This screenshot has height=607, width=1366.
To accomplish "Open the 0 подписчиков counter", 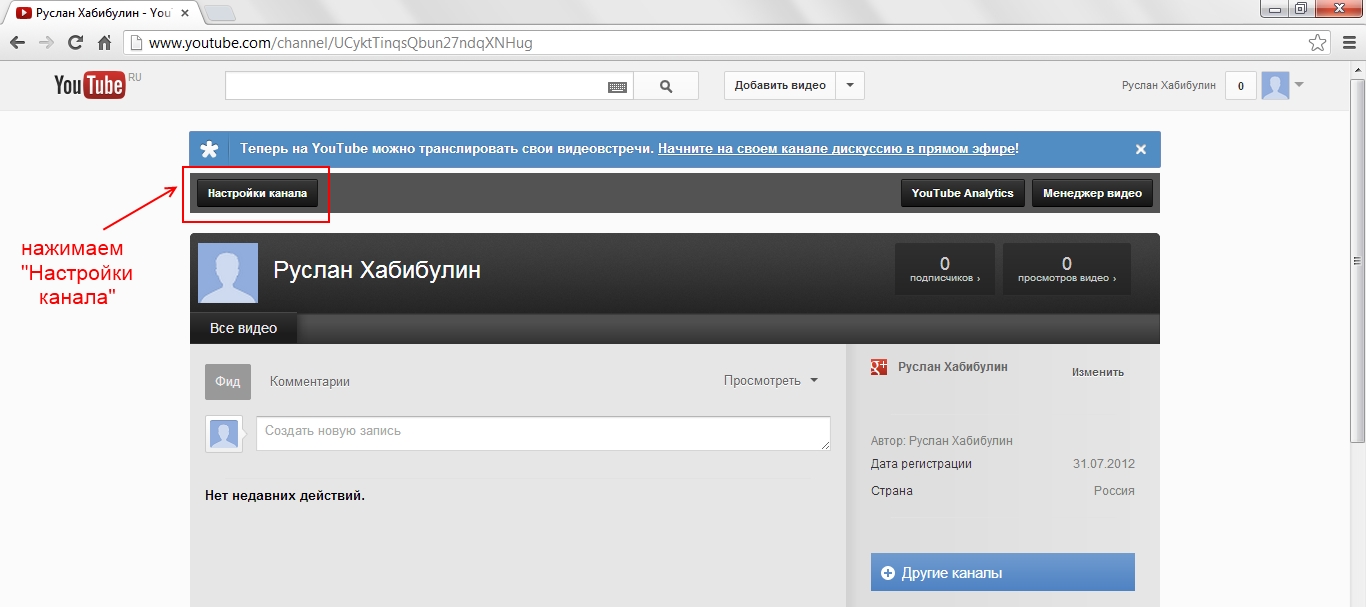I will (945, 269).
